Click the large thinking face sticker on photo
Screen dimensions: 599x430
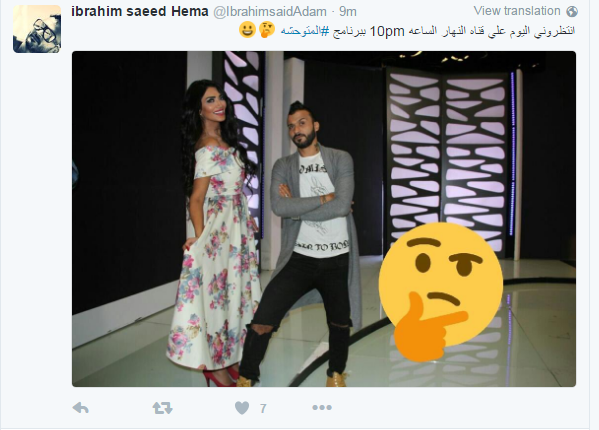pyautogui.click(x=440, y=292)
